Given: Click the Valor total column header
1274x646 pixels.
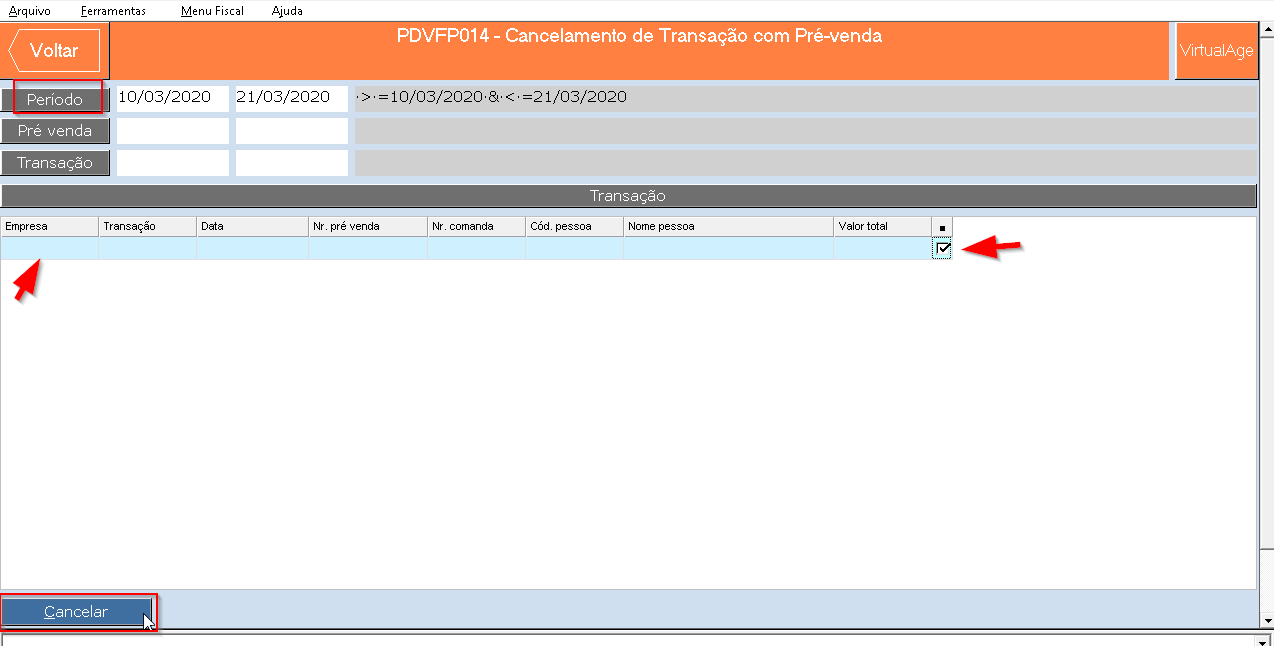Looking at the screenshot, I should pyautogui.click(x=883, y=227).
